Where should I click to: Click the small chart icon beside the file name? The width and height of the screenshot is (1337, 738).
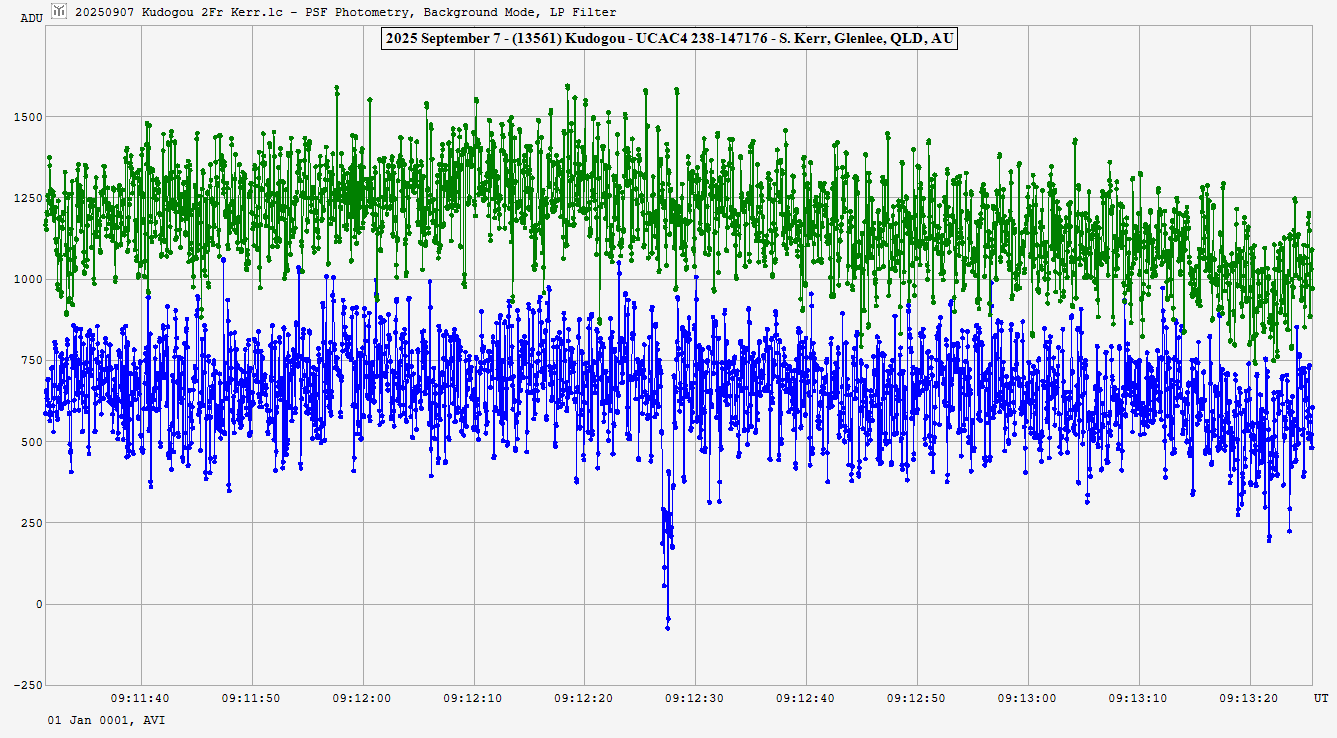pos(59,12)
